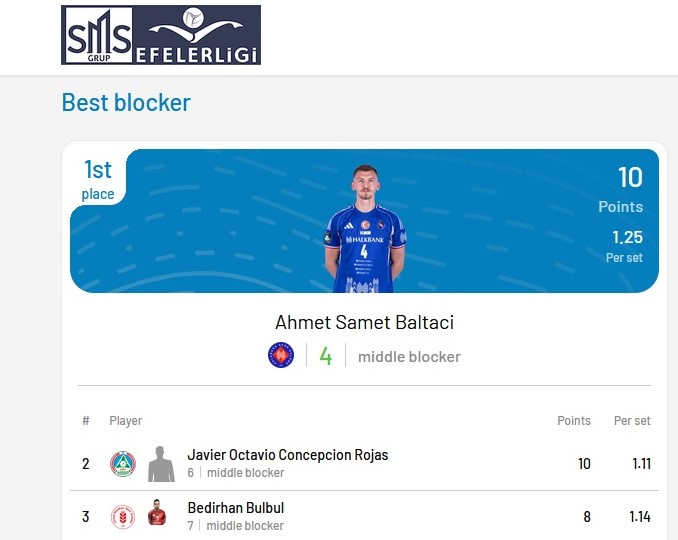The height and width of the screenshot is (540, 678).
Task: Open Bedirhan Bulbul's player name link
Action: coord(235,508)
